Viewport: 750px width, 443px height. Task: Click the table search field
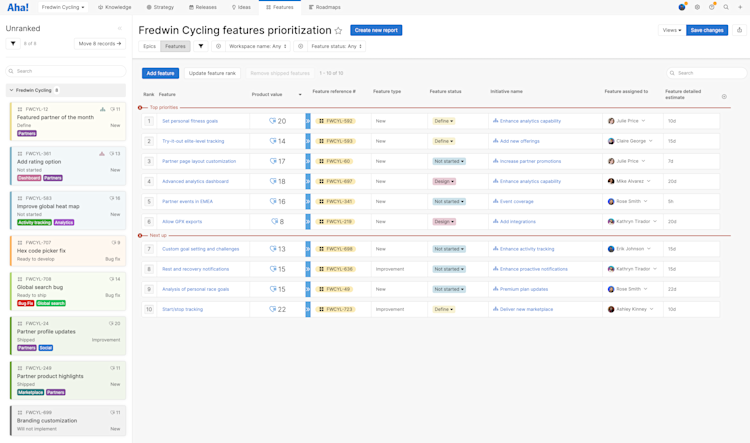706,73
